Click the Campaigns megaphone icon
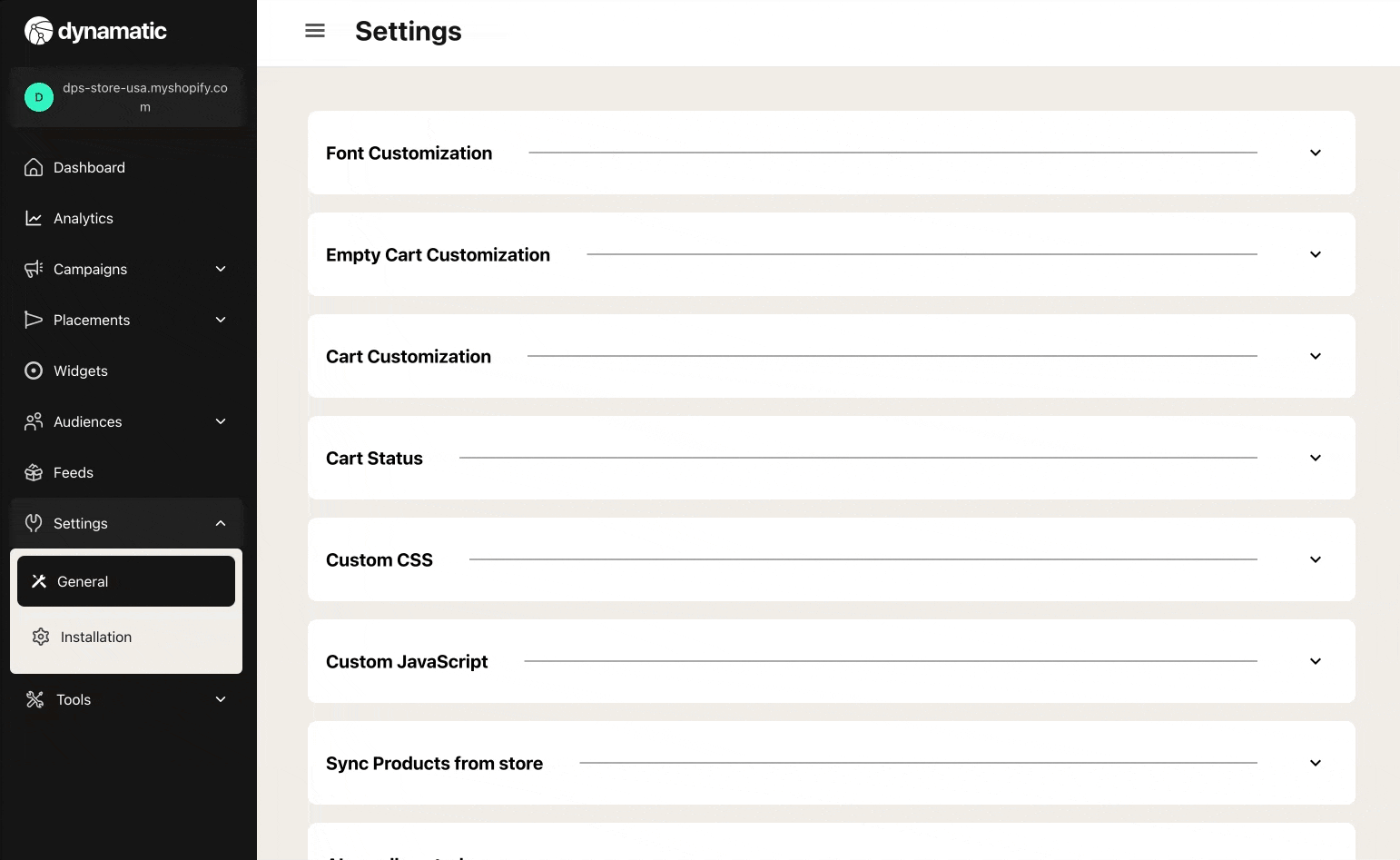 point(34,269)
